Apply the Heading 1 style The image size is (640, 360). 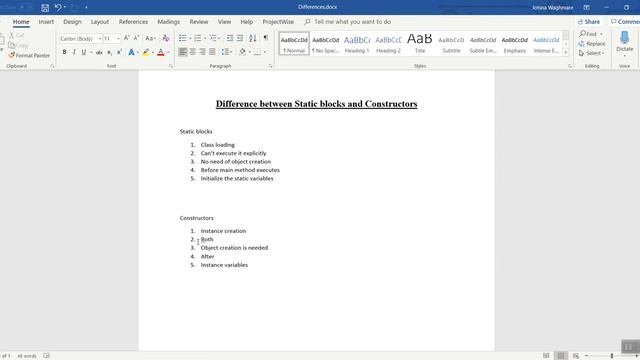[x=357, y=44]
